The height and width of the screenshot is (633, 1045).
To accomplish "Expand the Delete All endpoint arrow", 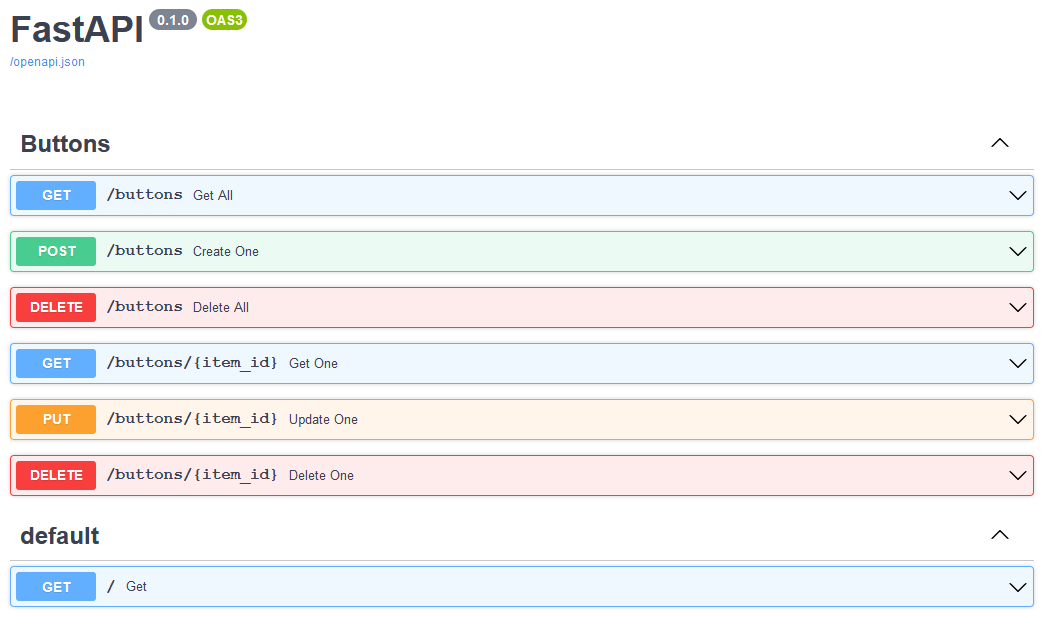I will point(1018,307).
